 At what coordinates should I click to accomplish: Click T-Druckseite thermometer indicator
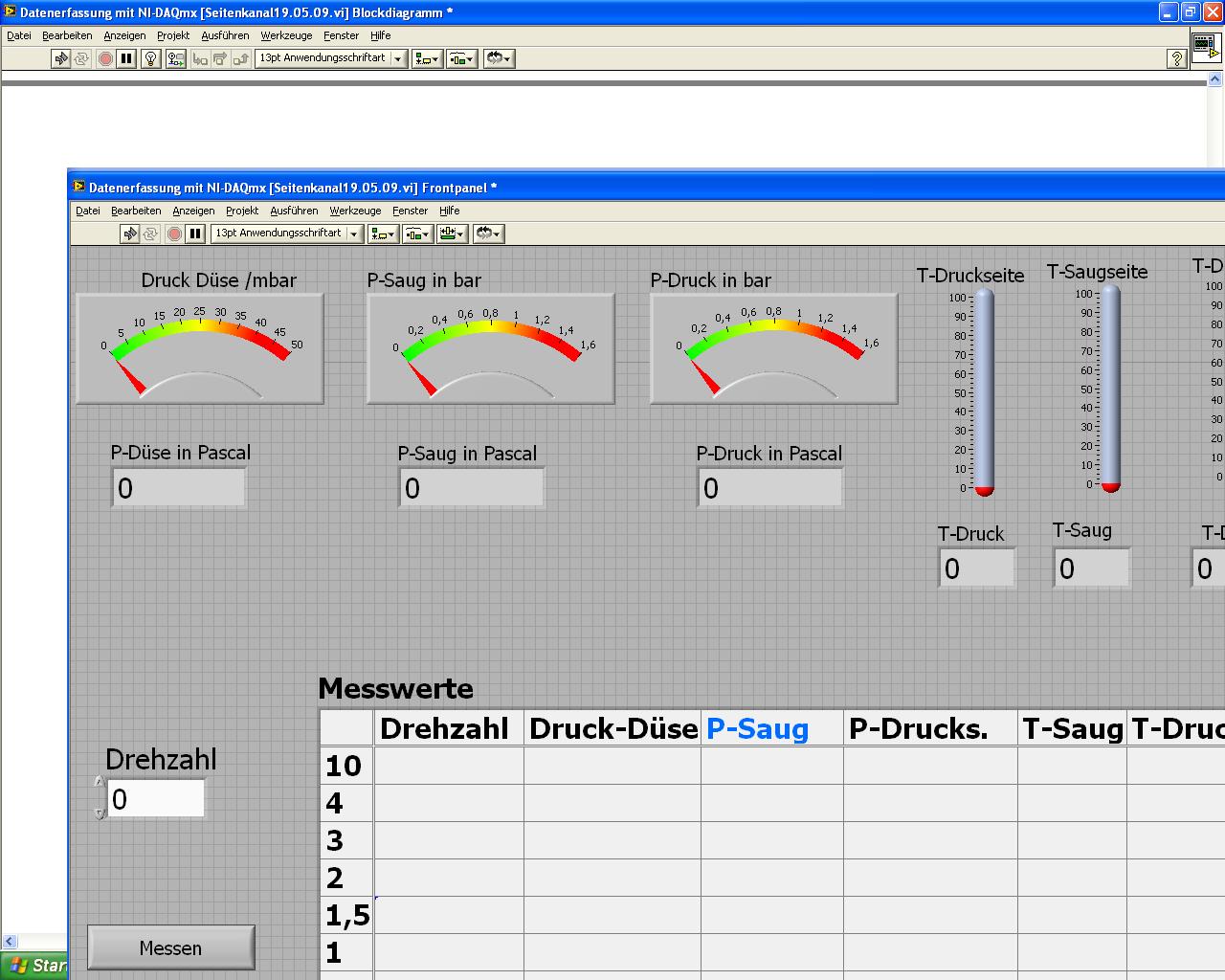tap(984, 392)
